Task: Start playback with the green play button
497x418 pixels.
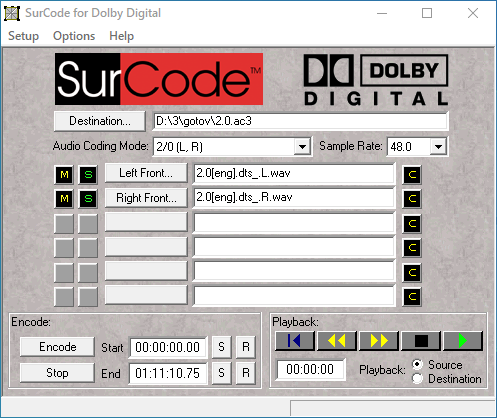Action: (463, 341)
